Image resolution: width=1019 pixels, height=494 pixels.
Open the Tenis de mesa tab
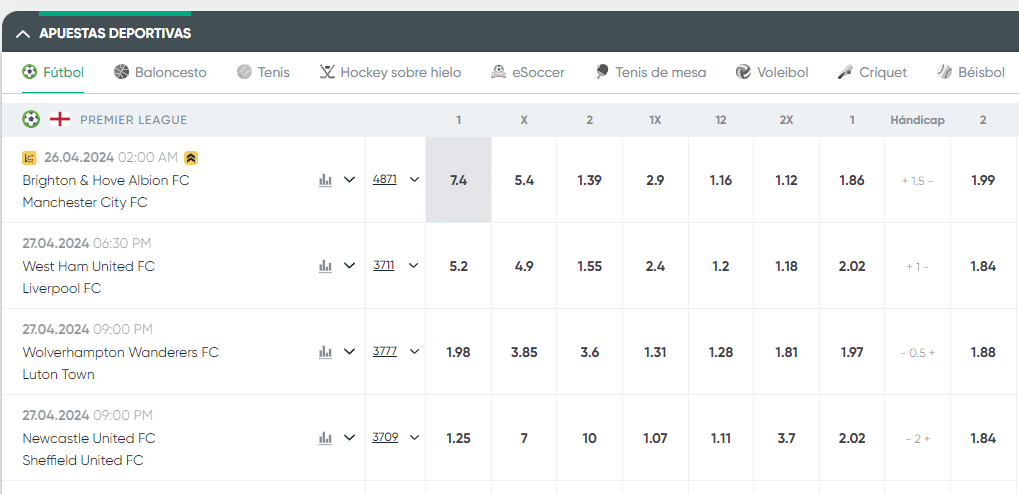pos(651,72)
